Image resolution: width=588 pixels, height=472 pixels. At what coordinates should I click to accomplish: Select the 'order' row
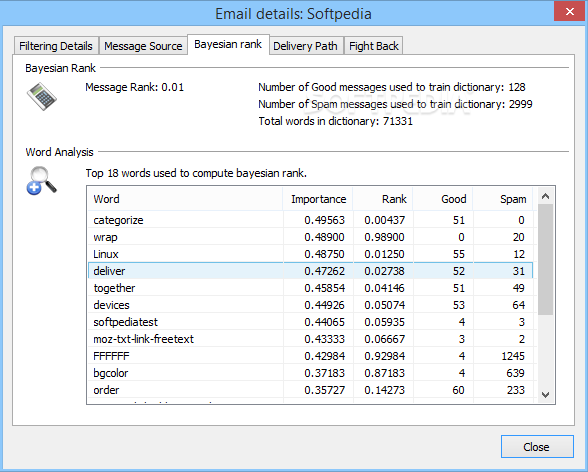310,390
